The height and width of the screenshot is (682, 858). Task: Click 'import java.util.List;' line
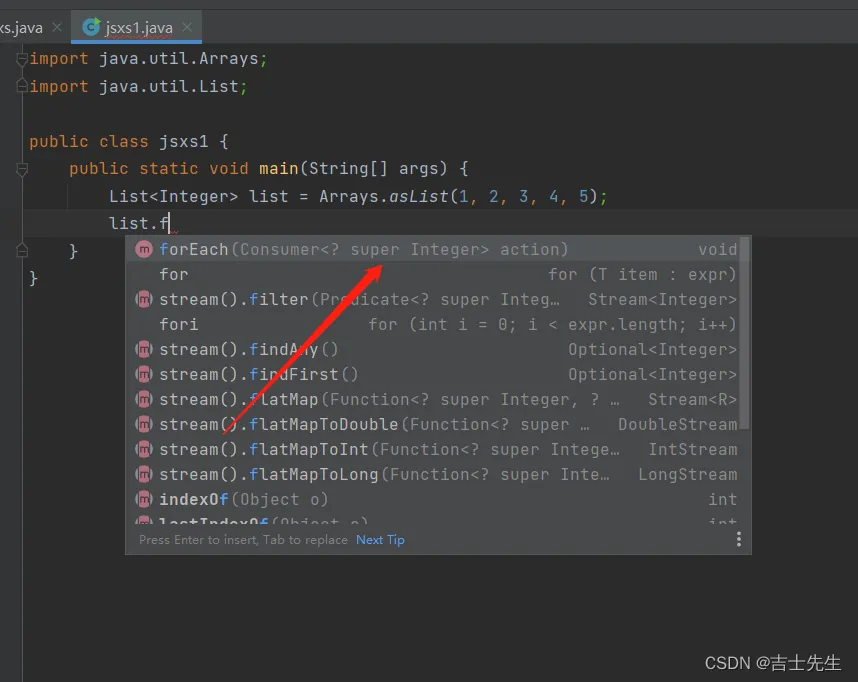click(138, 86)
